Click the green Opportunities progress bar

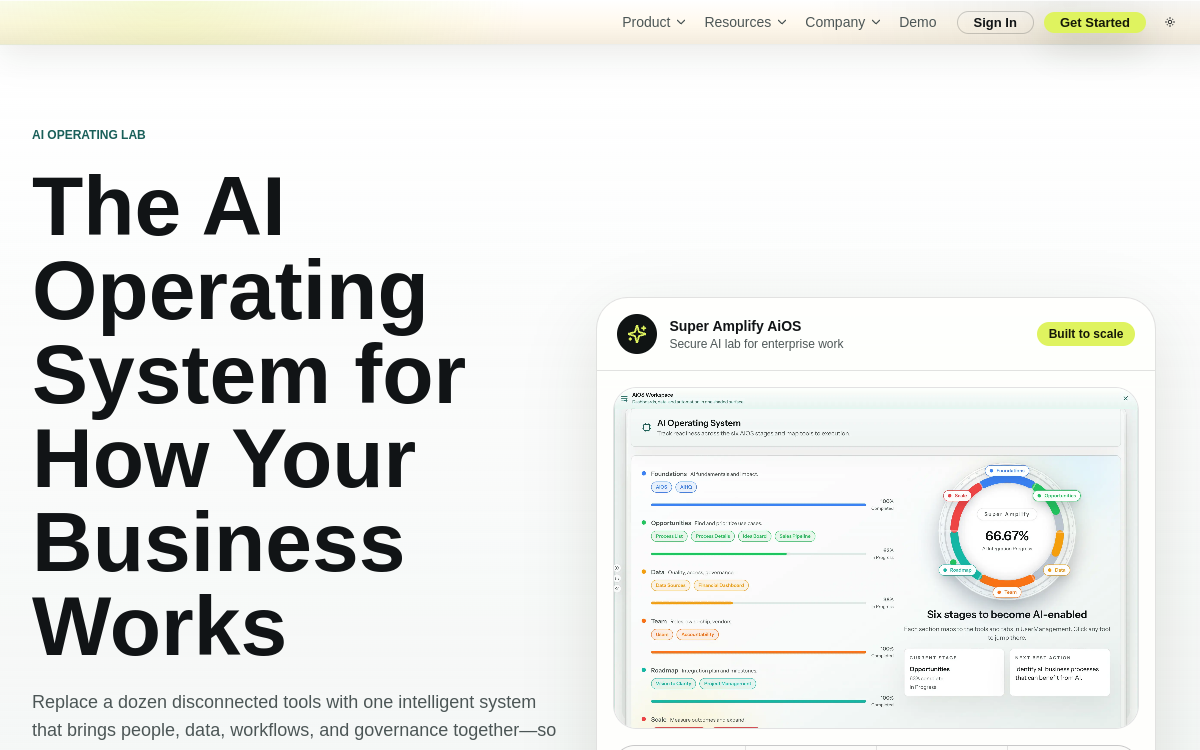758,554
